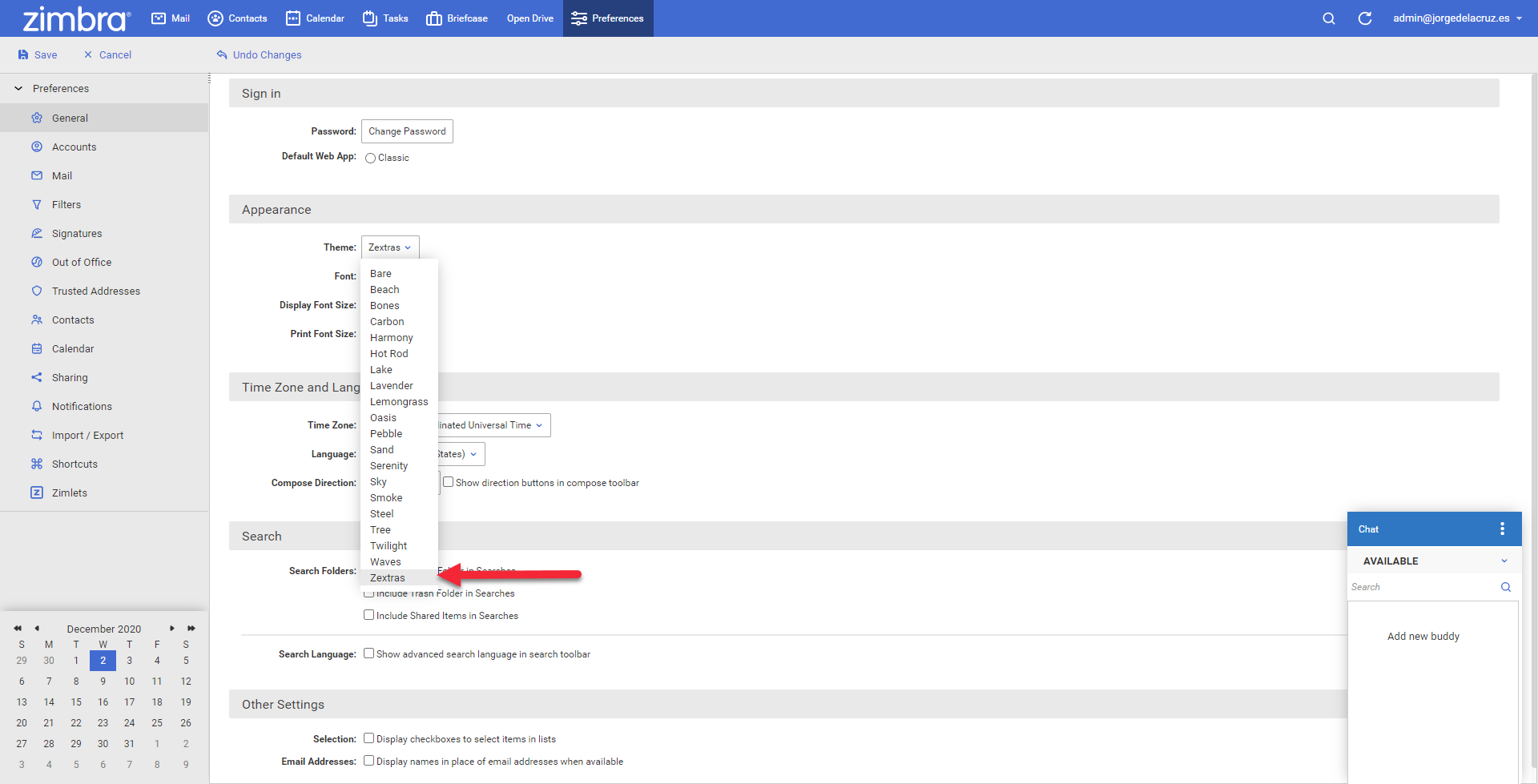
Task: Go to next month in mini calendar
Action: click(172, 629)
